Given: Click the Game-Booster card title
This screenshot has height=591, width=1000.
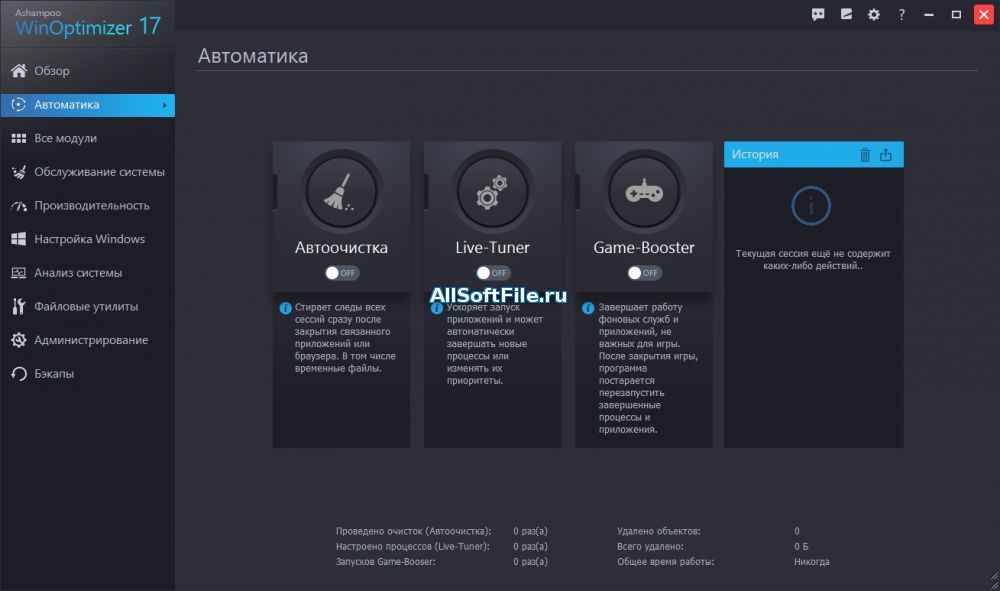Looking at the screenshot, I should tap(643, 247).
